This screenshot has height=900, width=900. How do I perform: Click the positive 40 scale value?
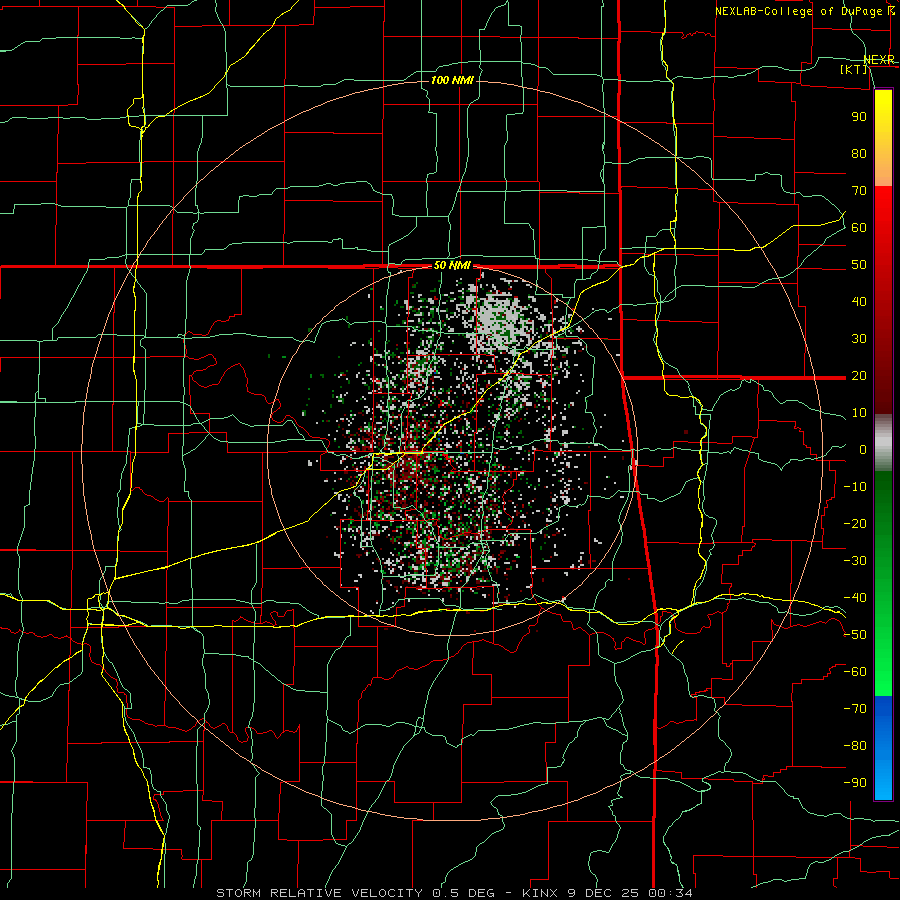click(x=859, y=301)
